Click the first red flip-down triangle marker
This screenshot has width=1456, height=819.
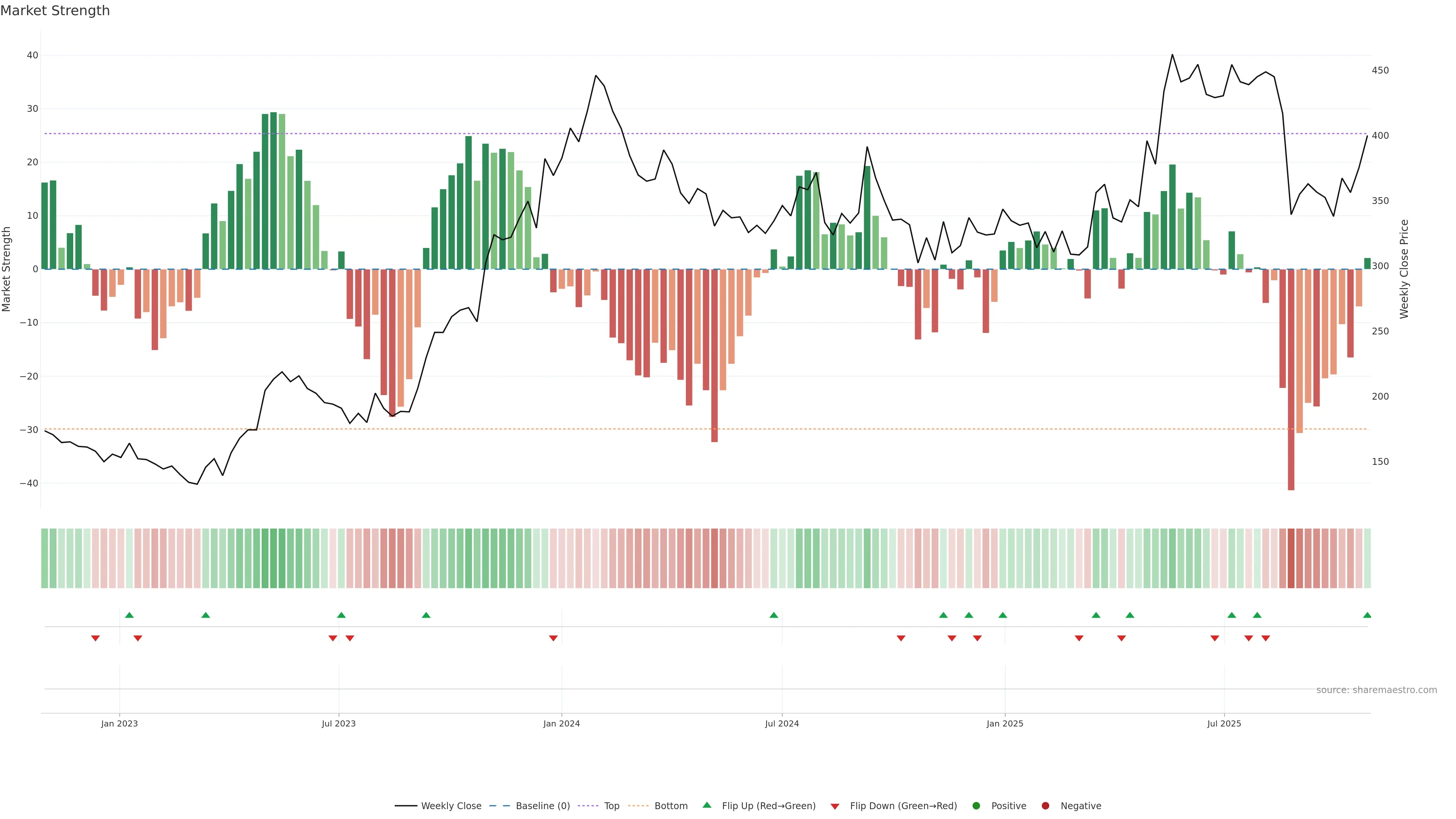pos(96,638)
